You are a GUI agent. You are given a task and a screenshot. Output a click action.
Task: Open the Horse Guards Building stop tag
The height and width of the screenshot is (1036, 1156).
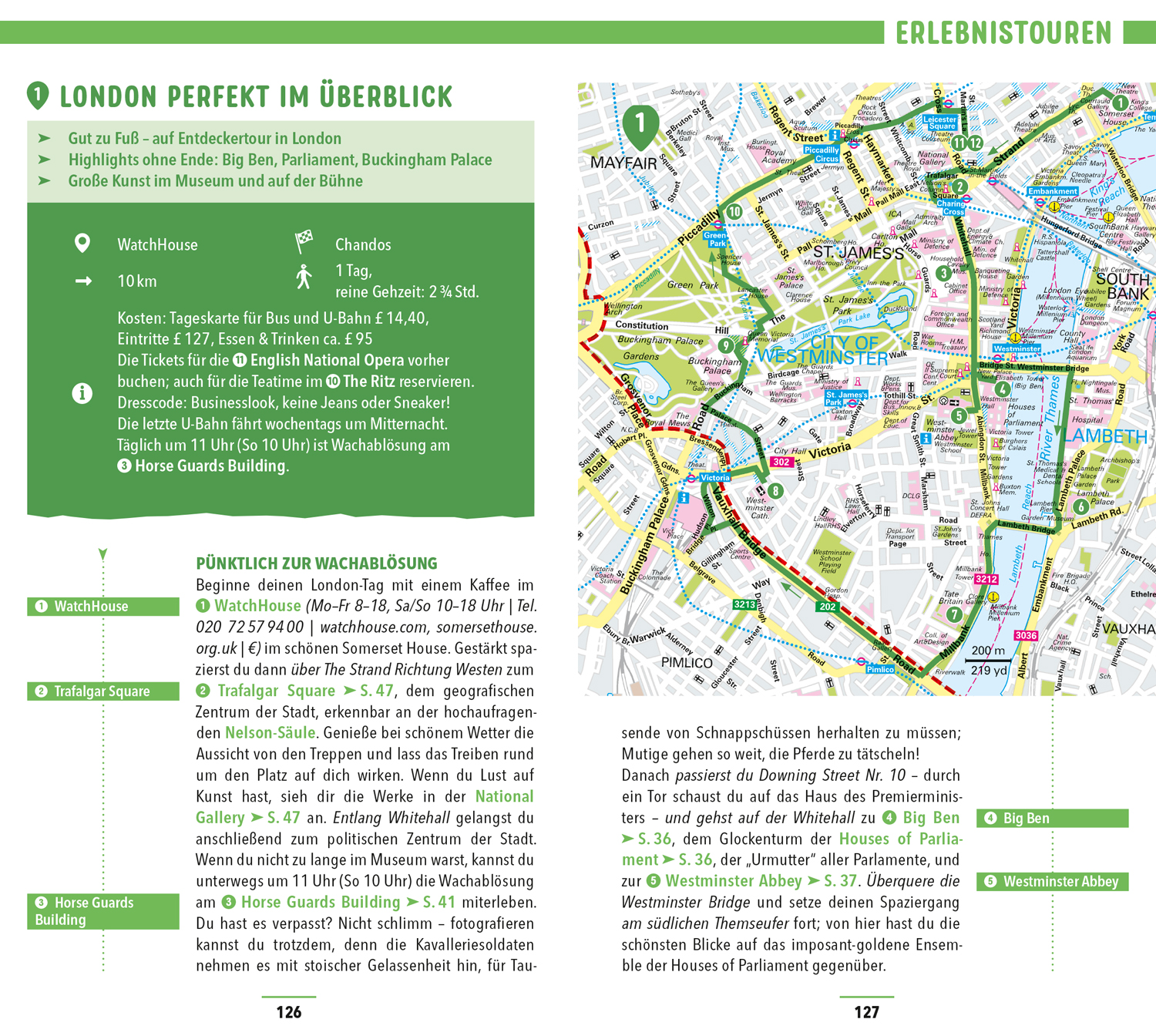click(103, 911)
